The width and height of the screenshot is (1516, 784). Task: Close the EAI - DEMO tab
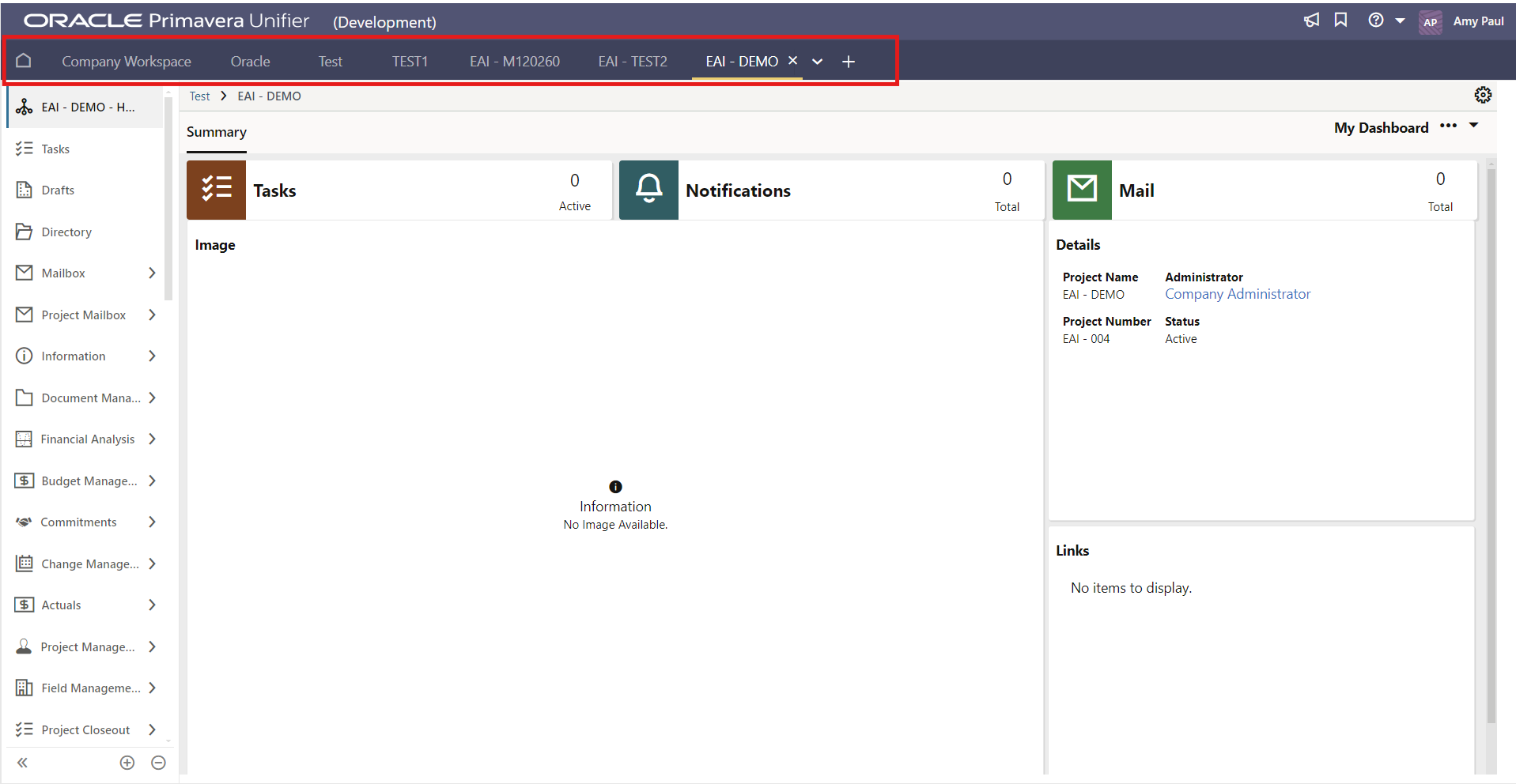[x=792, y=61]
